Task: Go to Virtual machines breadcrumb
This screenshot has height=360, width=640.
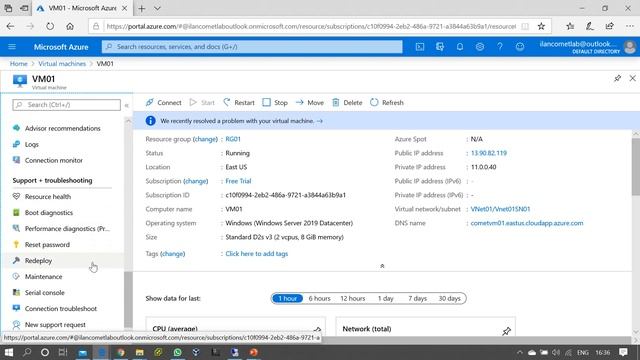Action: [62, 64]
